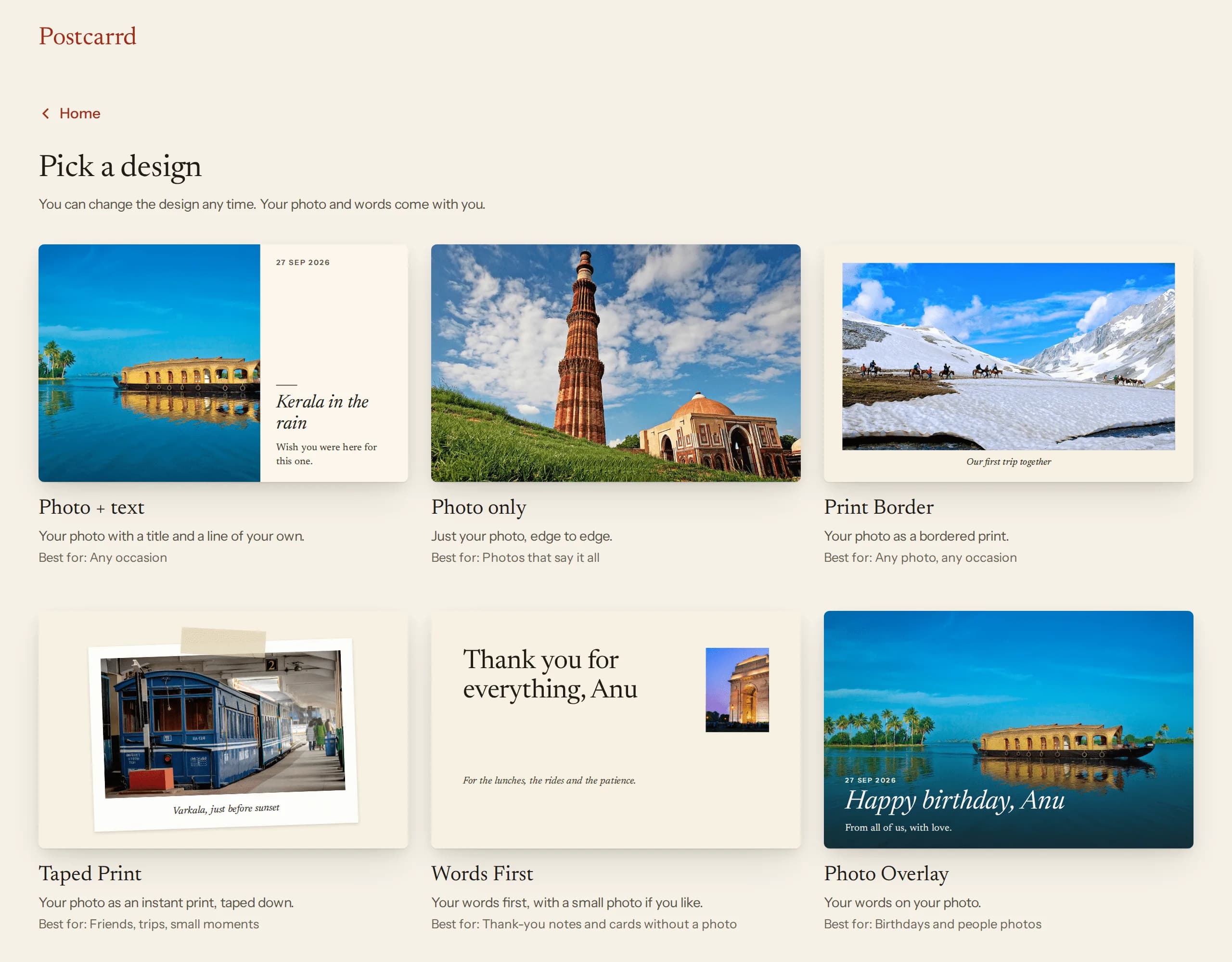Click the 'Photo only' design title
This screenshot has height=962, width=1232.
478,507
